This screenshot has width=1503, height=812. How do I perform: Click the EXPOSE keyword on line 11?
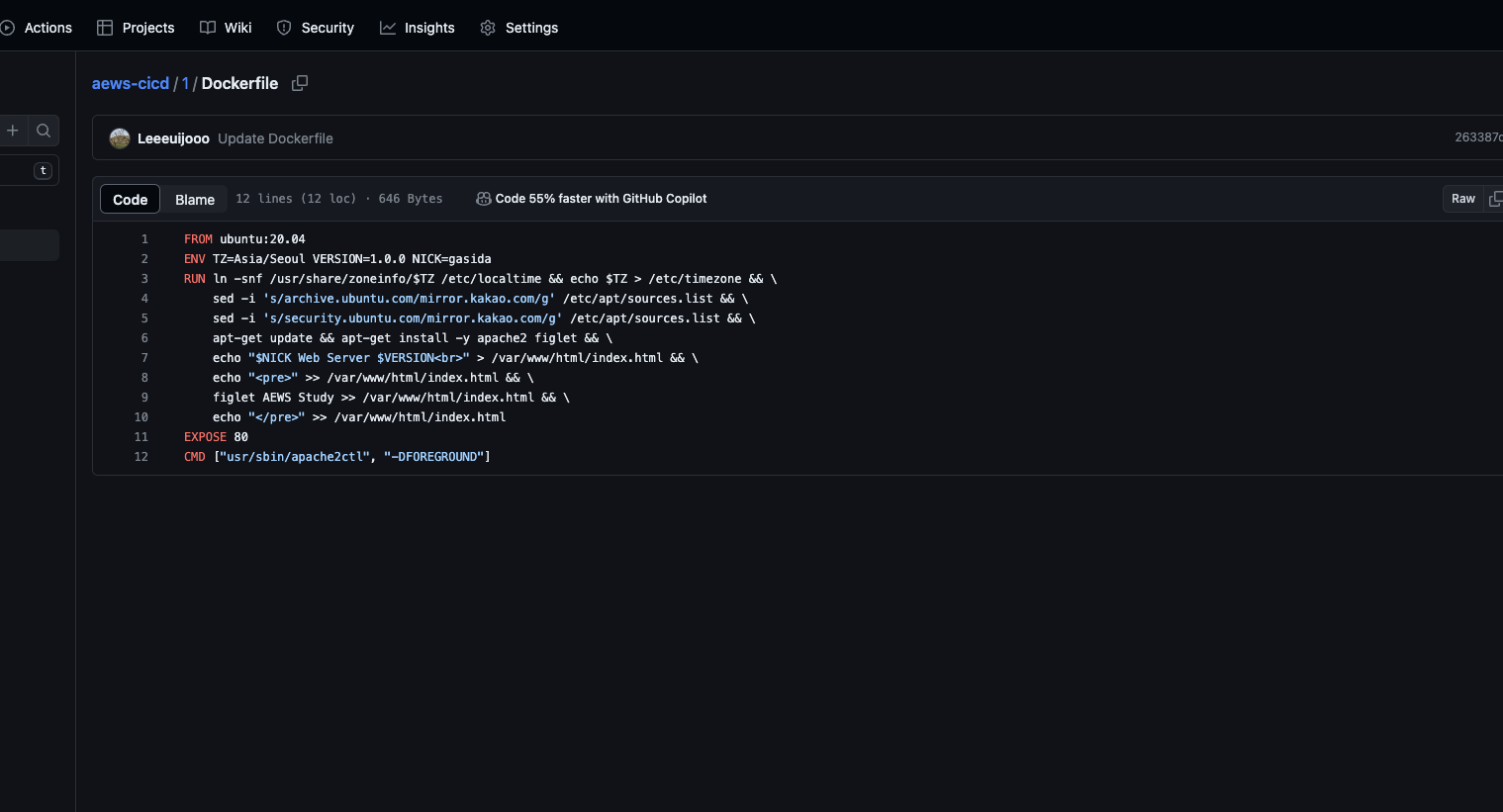[x=205, y=437]
